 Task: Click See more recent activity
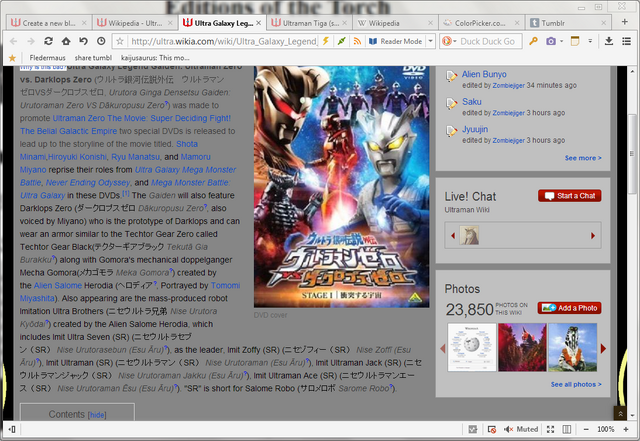(x=583, y=158)
